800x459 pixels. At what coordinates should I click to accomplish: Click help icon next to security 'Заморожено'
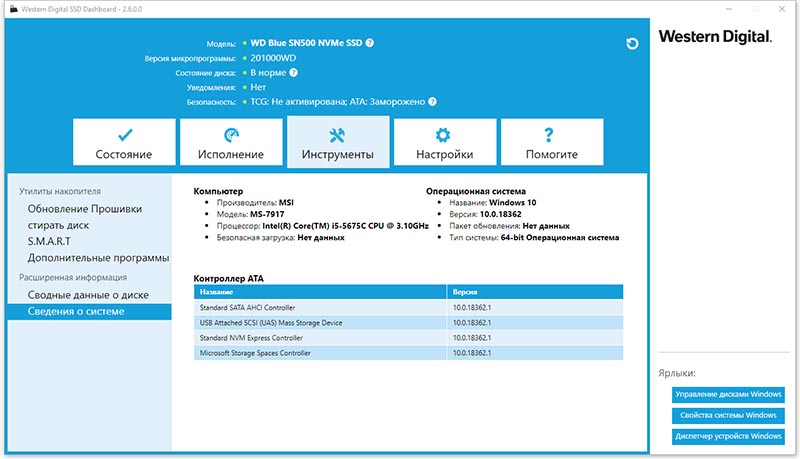tap(432, 101)
